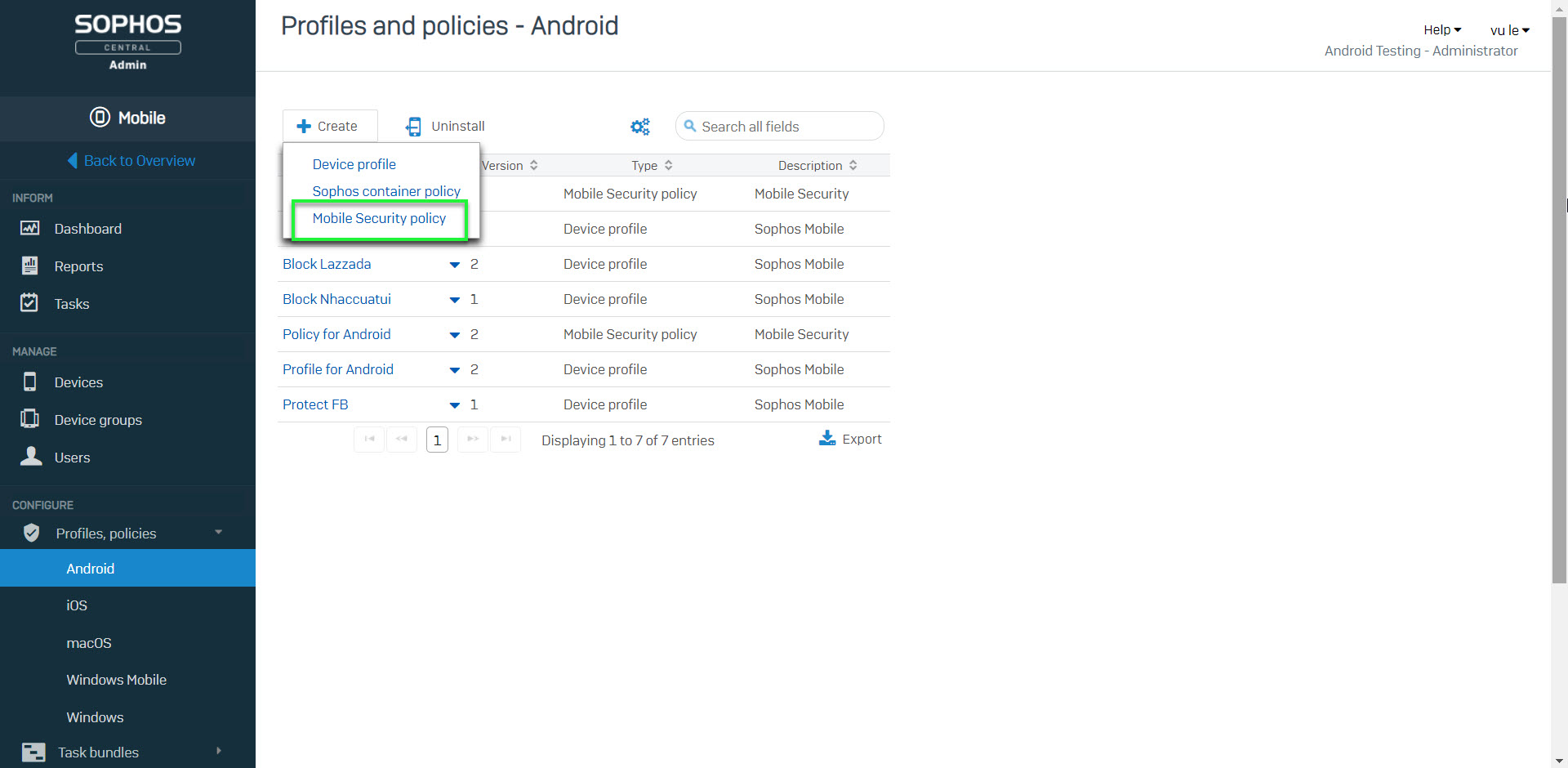Image resolution: width=1568 pixels, height=768 pixels.
Task: Click the Users person icon
Action: tap(31, 456)
